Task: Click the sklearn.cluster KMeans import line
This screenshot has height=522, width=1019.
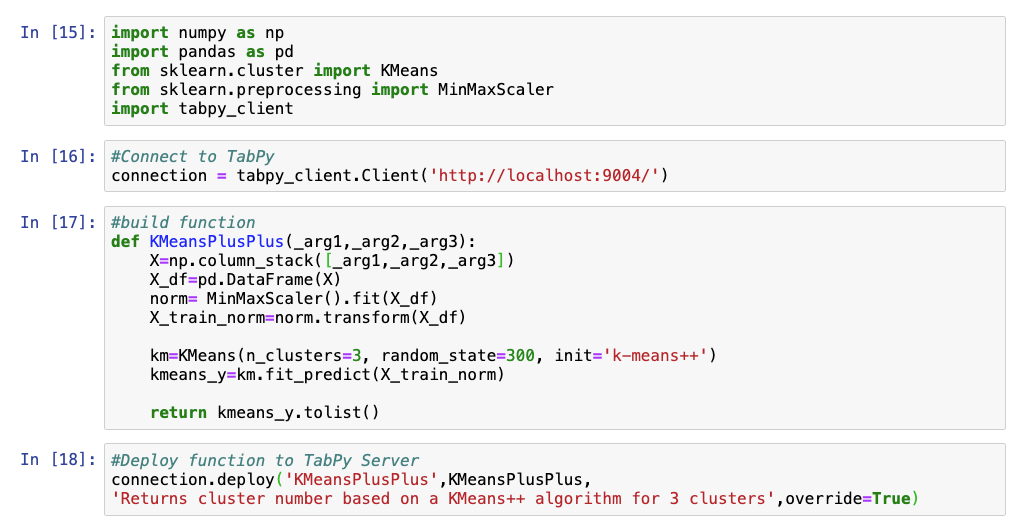Action: (x=274, y=71)
